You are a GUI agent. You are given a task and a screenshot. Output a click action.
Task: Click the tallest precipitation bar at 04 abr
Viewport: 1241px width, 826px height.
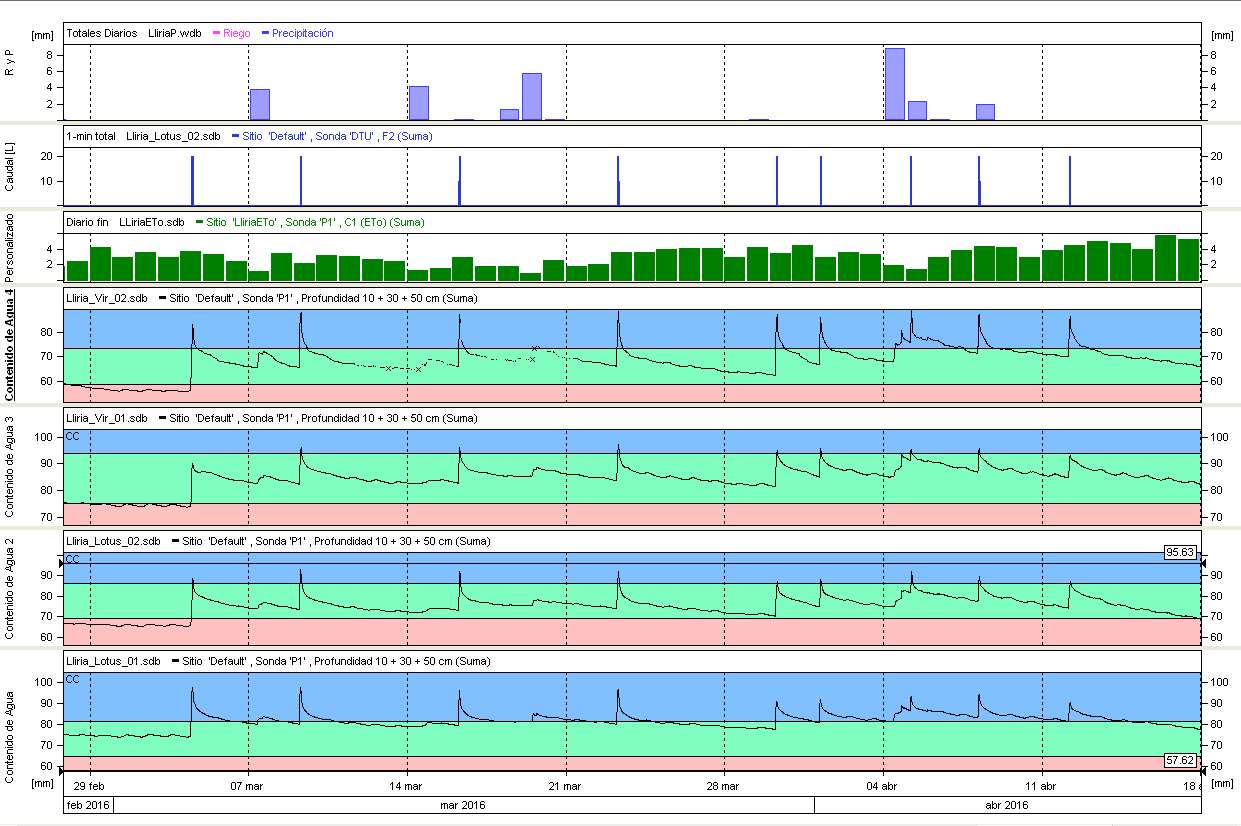pyautogui.click(x=895, y=84)
